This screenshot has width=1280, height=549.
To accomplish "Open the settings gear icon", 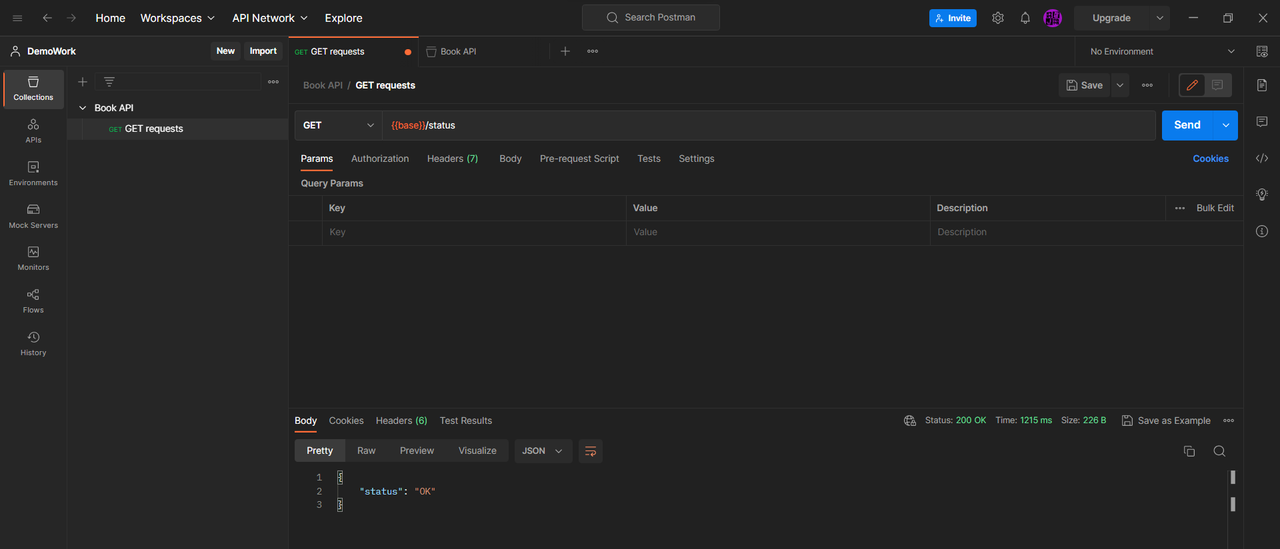I will click(x=997, y=18).
